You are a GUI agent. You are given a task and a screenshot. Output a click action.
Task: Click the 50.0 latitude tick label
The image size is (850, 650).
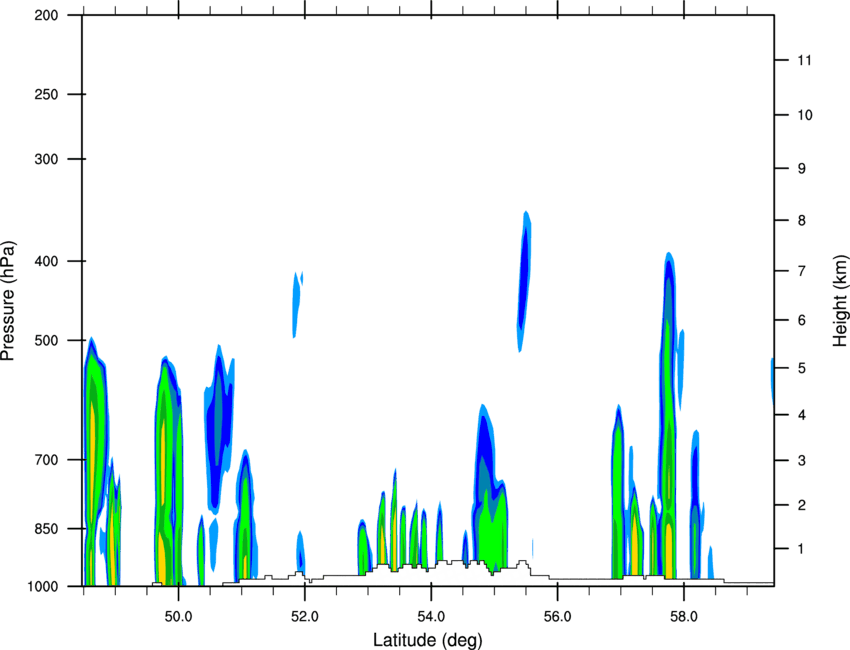[178, 617]
